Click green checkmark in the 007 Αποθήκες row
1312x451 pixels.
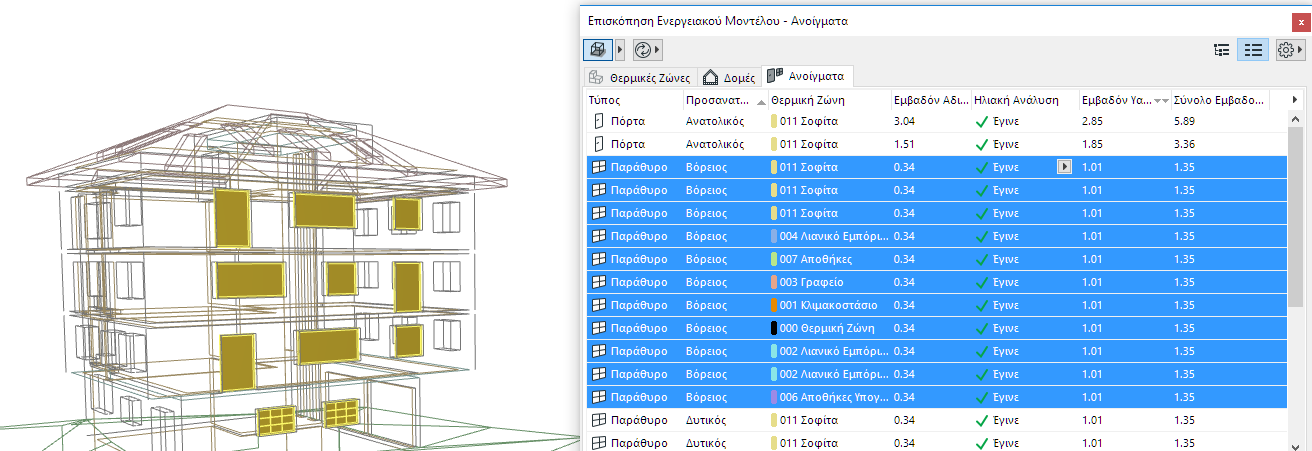[981, 259]
